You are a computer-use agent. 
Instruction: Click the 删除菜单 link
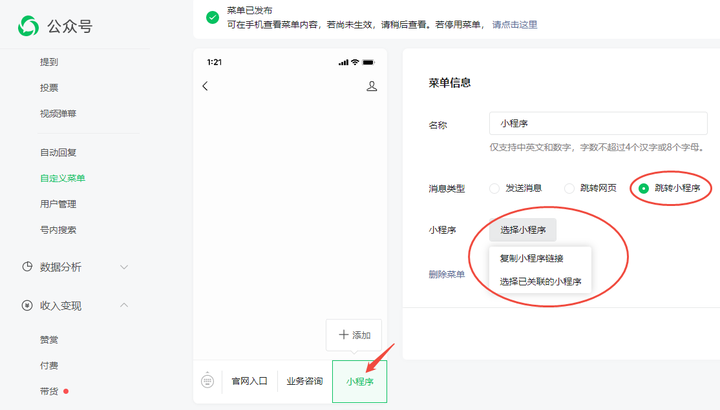(447, 274)
